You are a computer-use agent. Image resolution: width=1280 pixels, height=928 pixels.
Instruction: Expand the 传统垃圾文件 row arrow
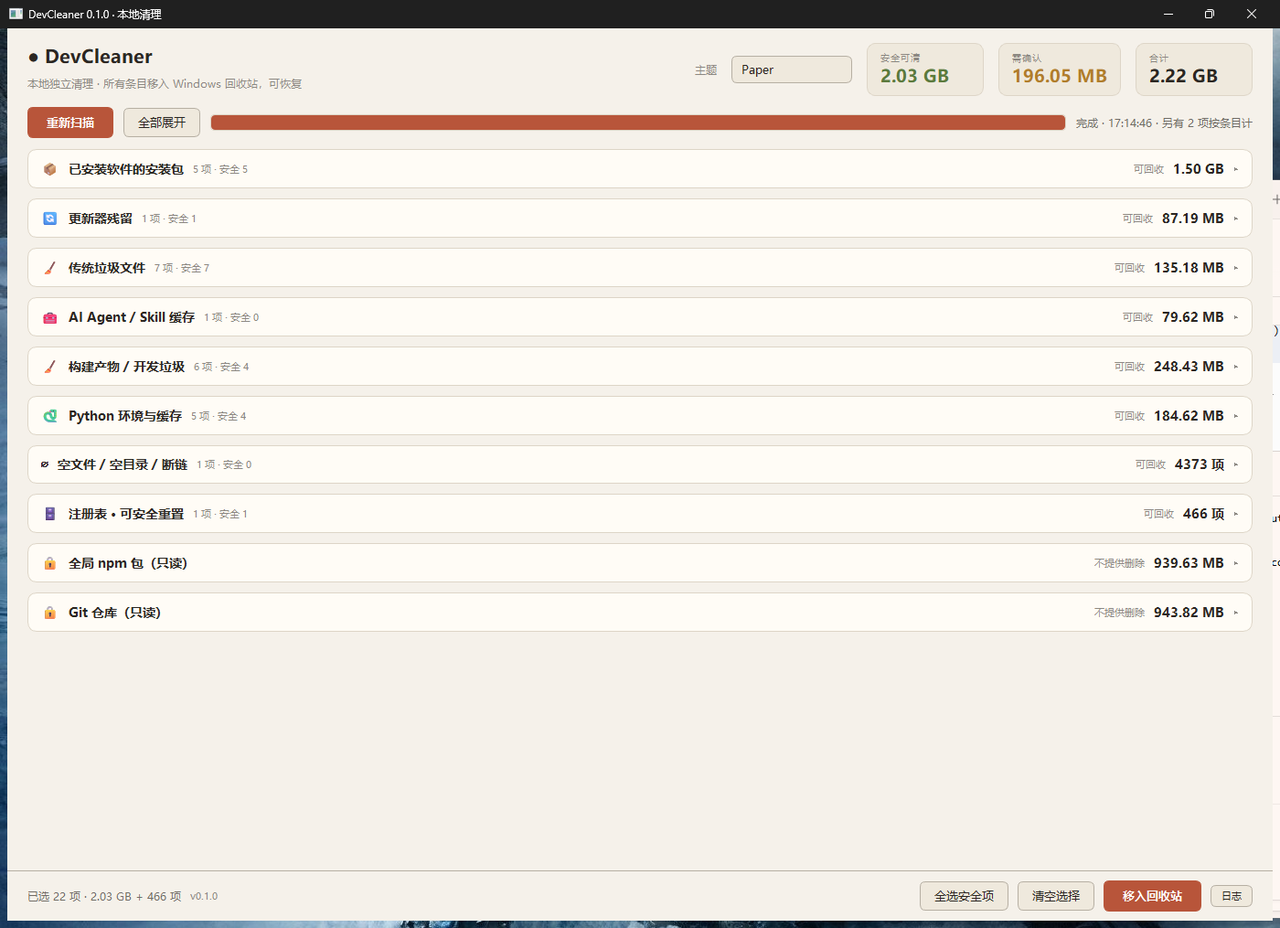pos(1236,268)
